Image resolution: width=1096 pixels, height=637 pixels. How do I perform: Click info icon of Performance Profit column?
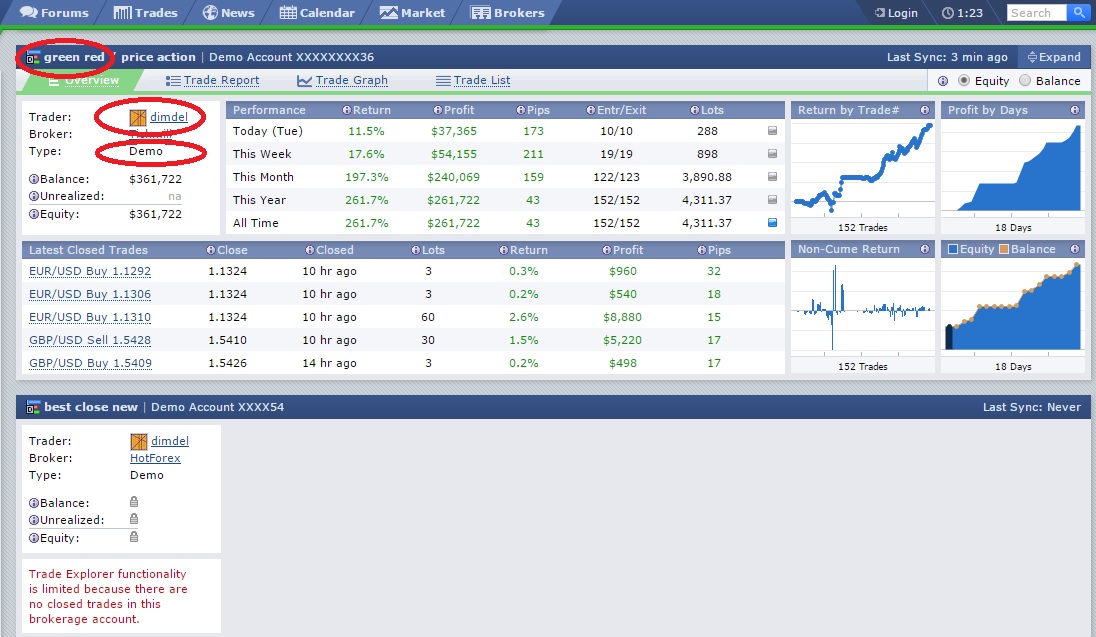click(x=438, y=110)
